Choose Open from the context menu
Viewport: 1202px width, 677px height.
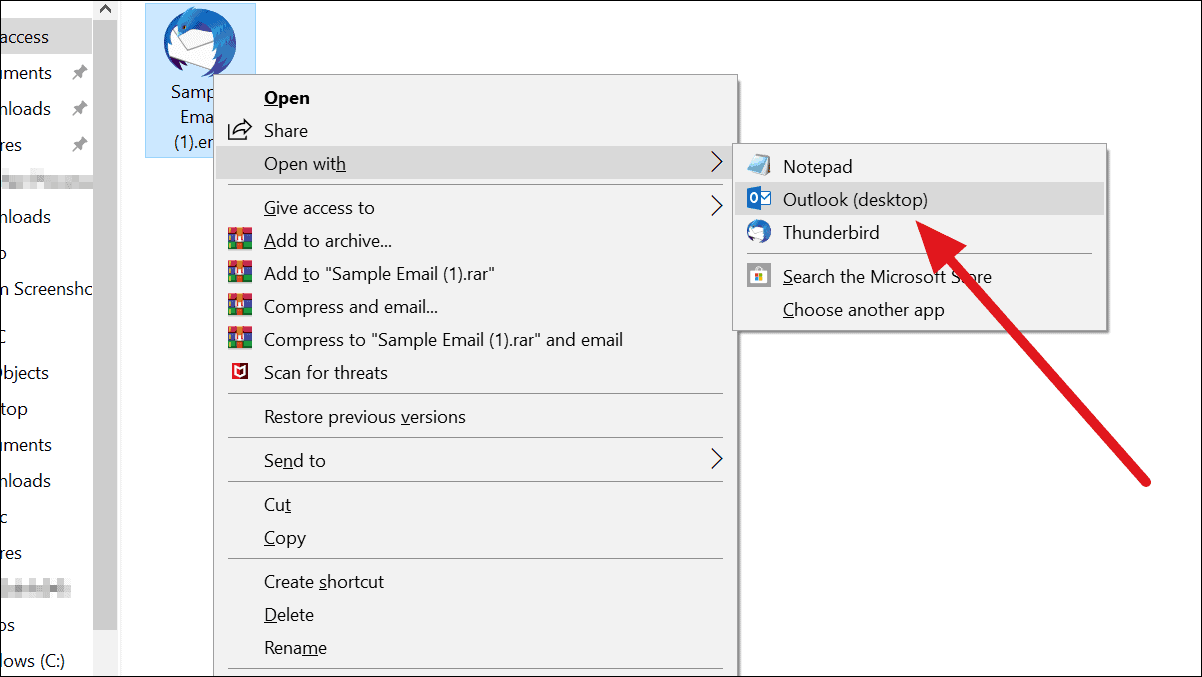point(287,98)
